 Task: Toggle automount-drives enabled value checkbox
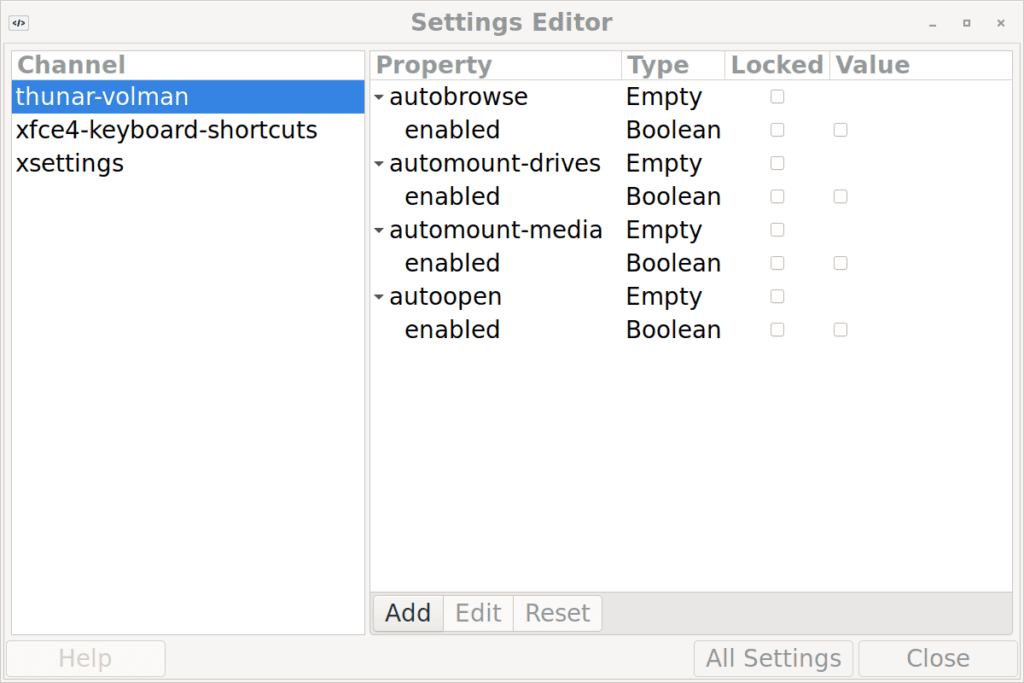[x=840, y=197]
